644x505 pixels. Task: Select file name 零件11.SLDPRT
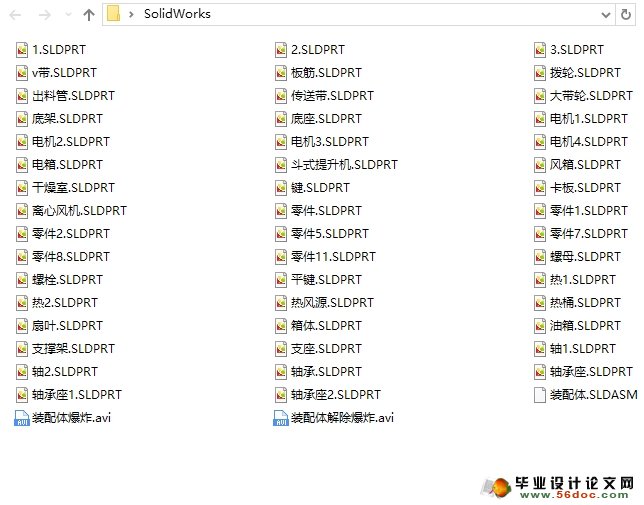point(334,257)
